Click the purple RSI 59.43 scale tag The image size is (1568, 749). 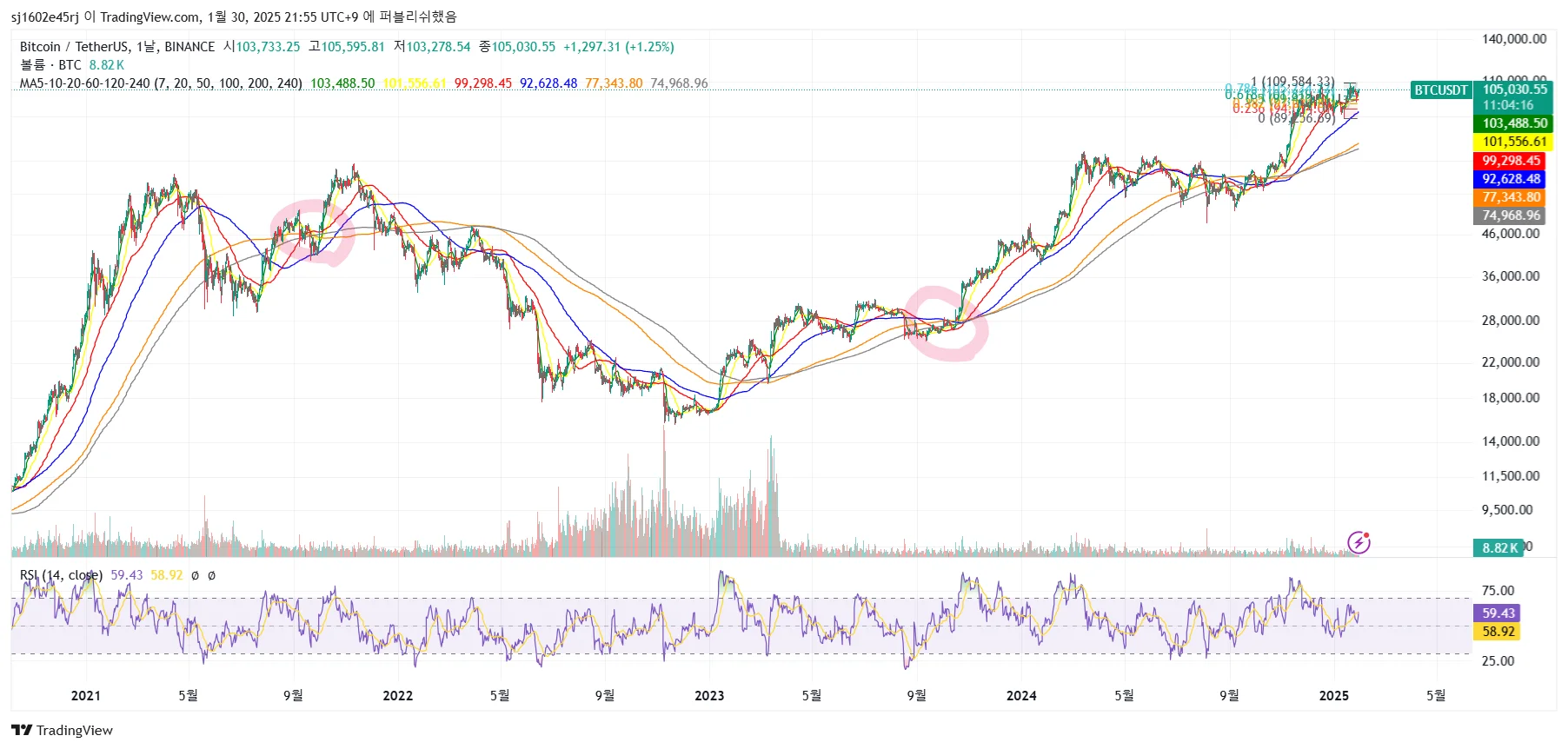click(1498, 613)
